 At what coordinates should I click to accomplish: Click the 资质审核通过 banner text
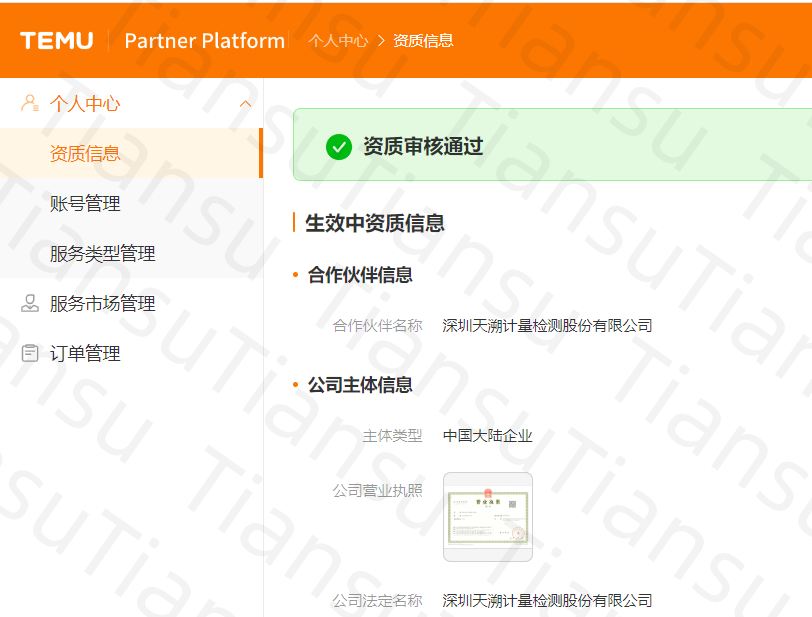[x=423, y=147]
